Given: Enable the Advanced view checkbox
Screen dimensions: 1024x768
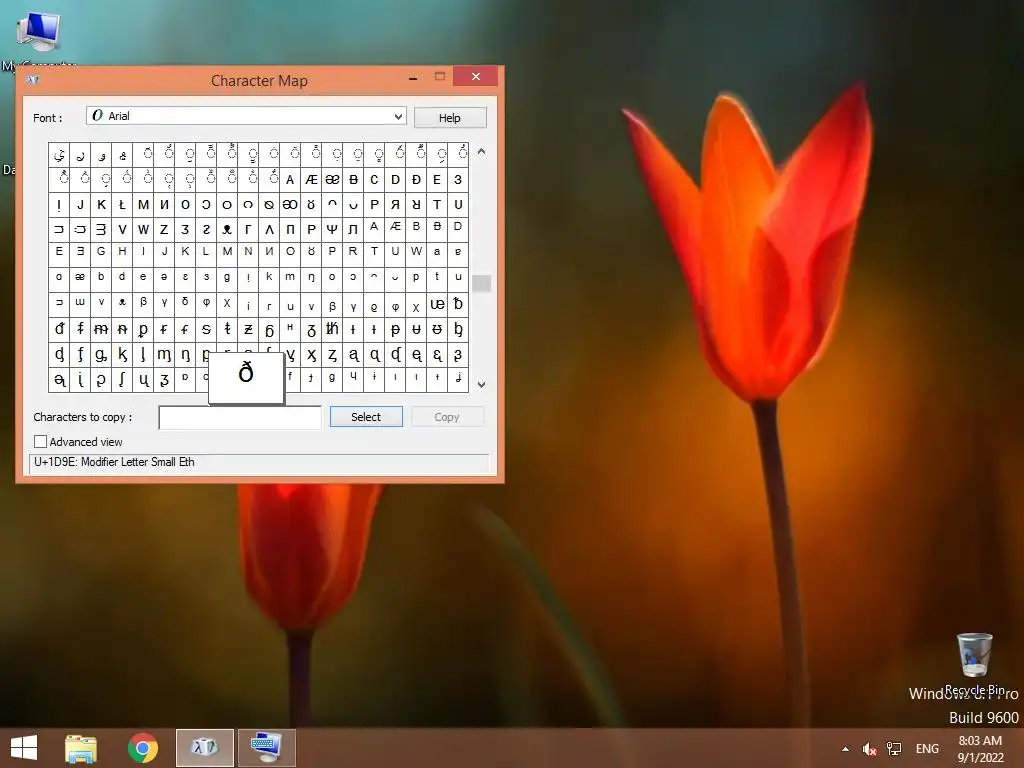Looking at the screenshot, I should [40, 442].
